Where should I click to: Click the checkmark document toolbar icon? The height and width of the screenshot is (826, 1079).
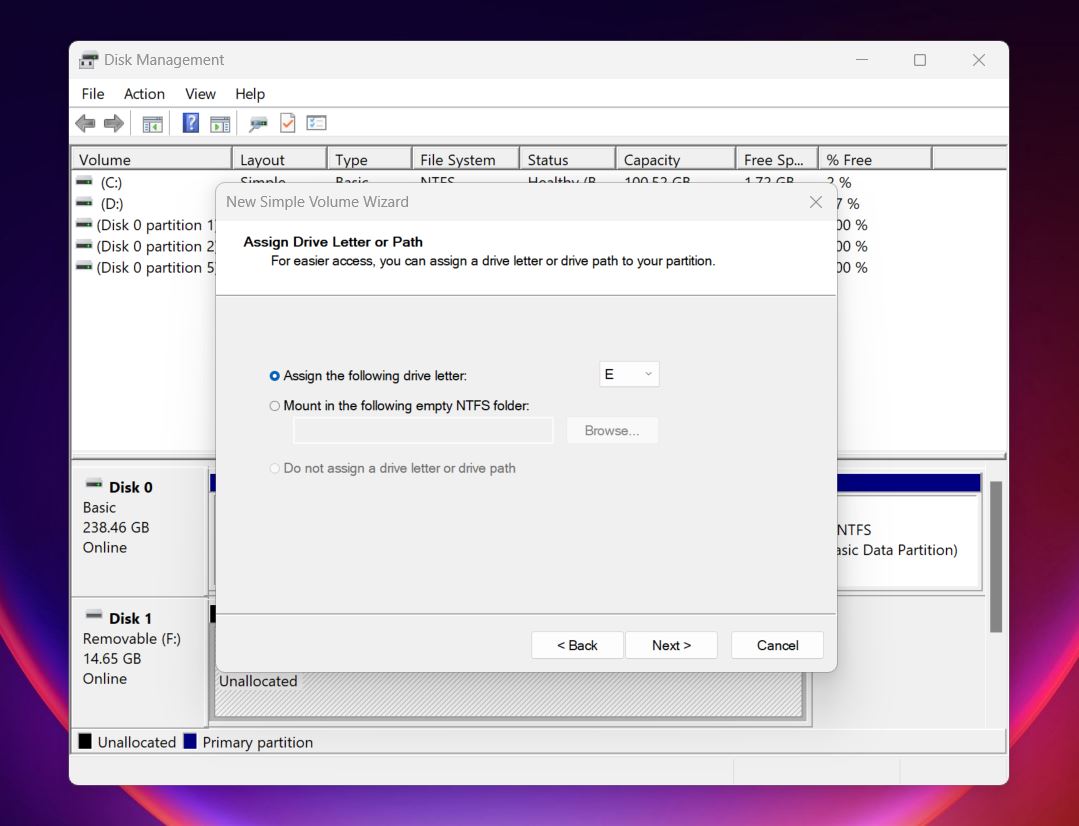(288, 123)
